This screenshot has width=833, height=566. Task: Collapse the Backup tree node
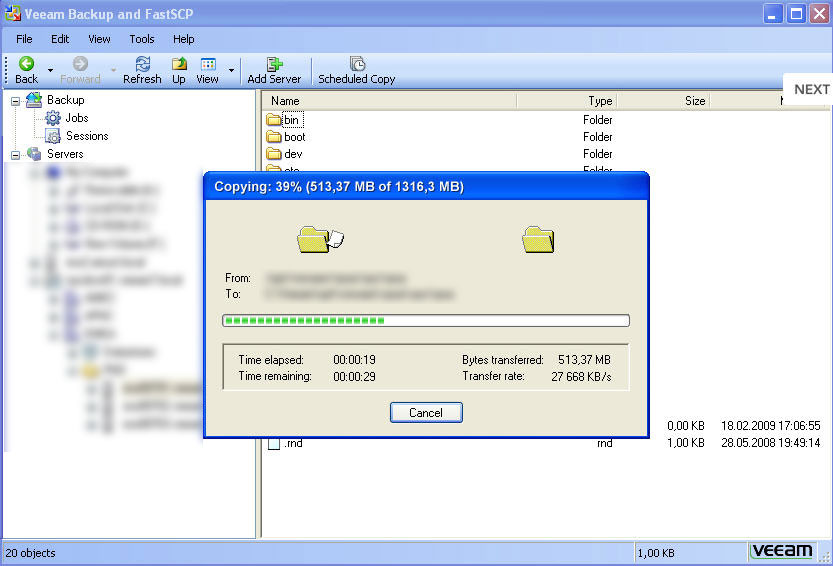(x=16, y=101)
